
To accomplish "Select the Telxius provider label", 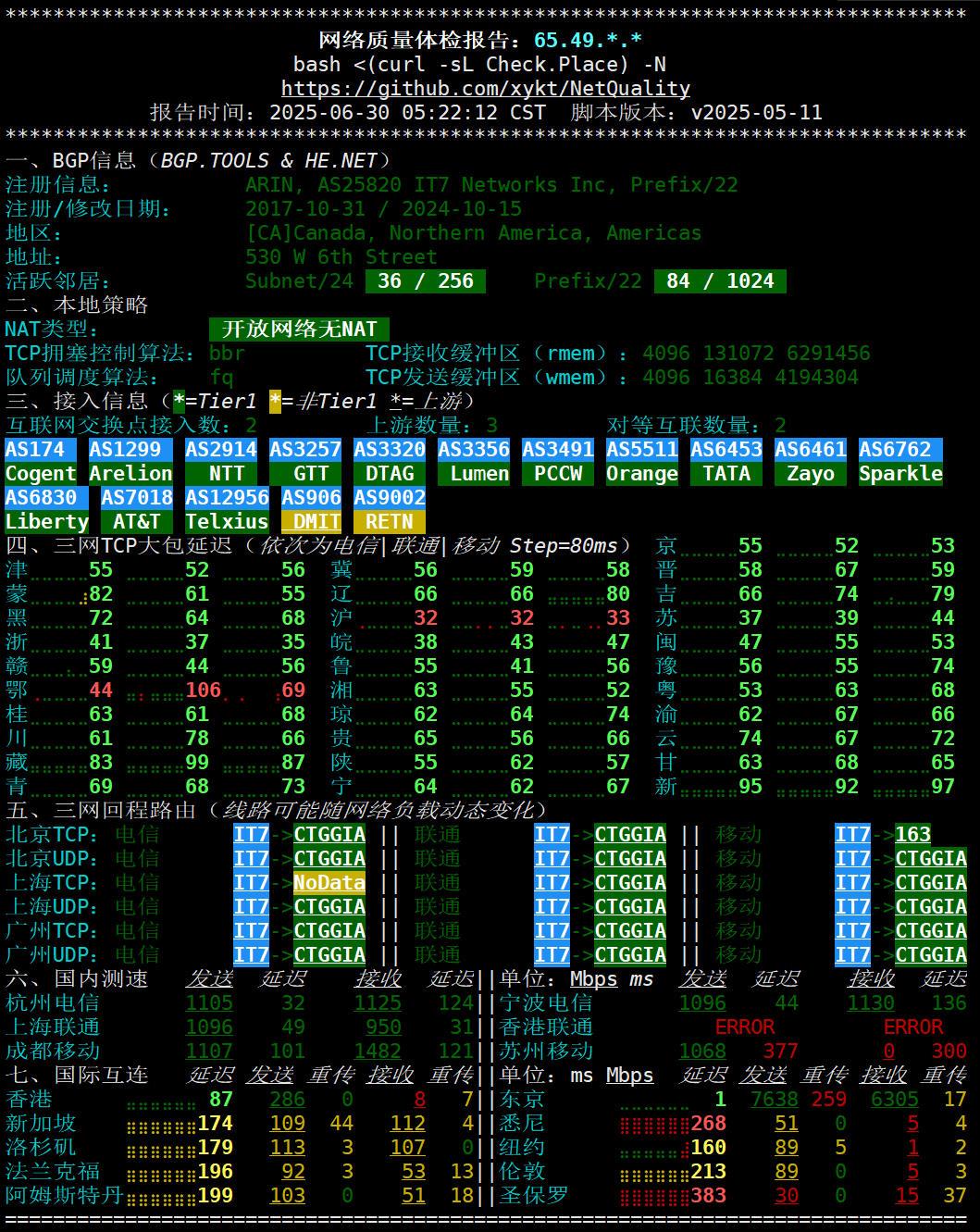I will 227,522.
